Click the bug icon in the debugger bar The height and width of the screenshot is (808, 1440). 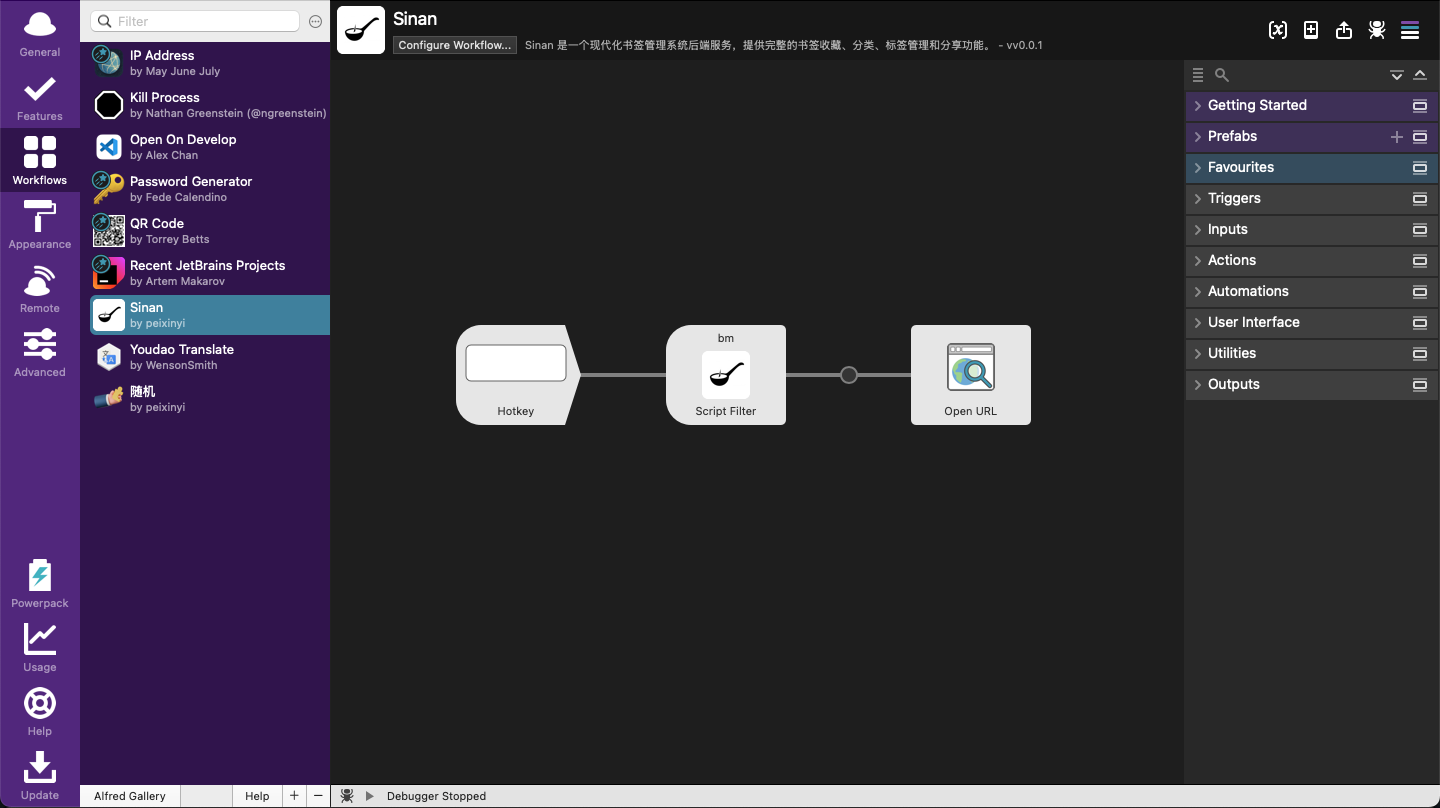(x=347, y=796)
